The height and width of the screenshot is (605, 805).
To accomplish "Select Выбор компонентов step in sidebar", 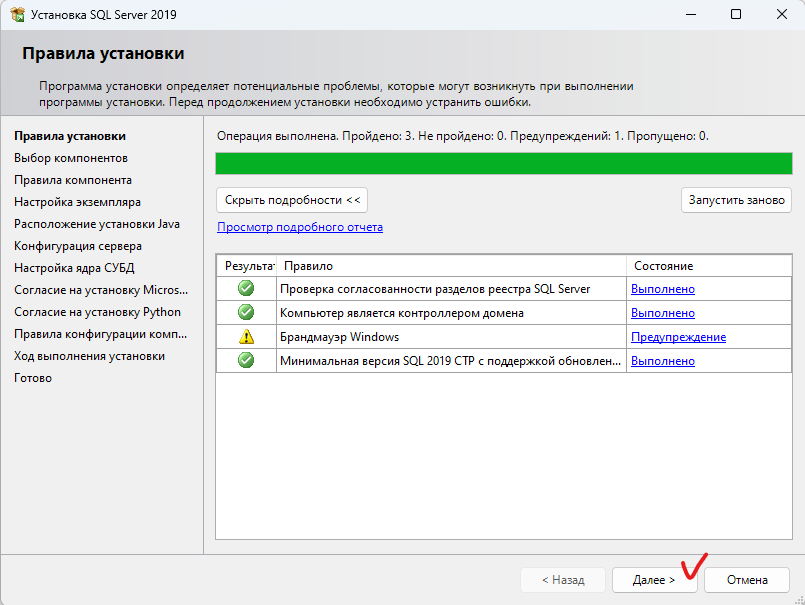I will tap(71, 158).
